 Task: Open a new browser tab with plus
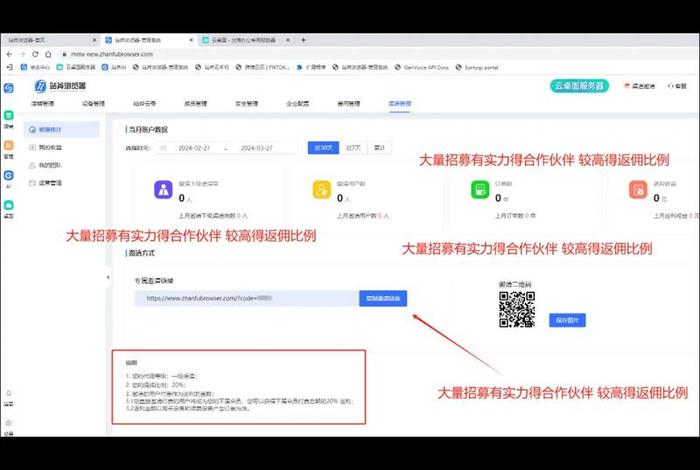[303, 40]
